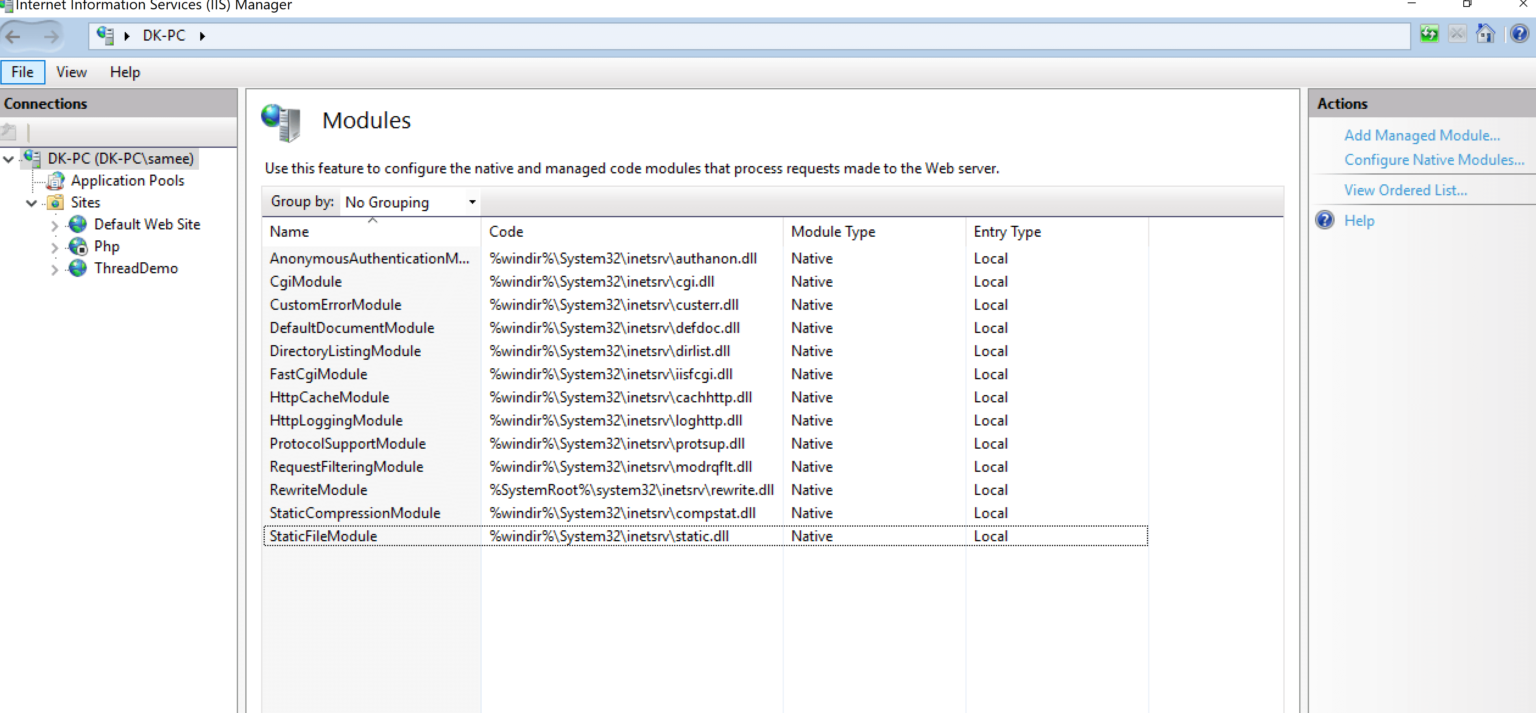Click the Back navigation arrow
This screenshot has width=1536, height=713.
click(14, 37)
